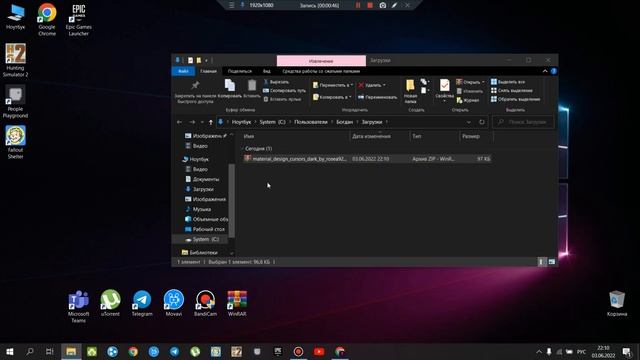Click the Bandicam desktop icon
Image resolution: width=640 pixels, height=360 pixels.
coord(205,303)
